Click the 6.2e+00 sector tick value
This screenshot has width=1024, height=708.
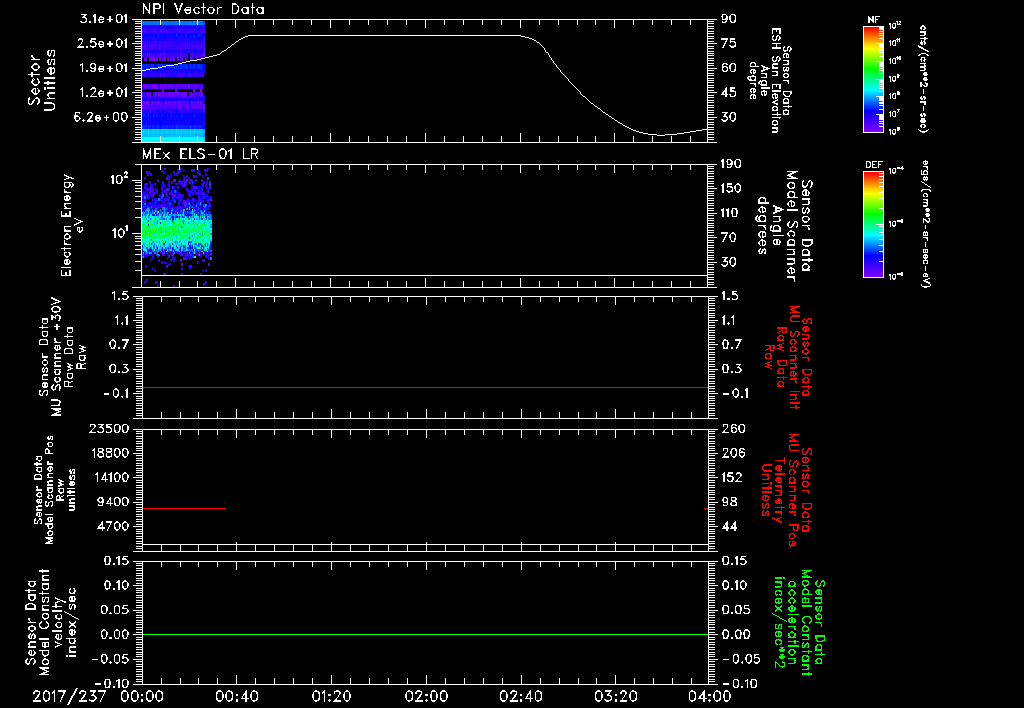[103, 117]
